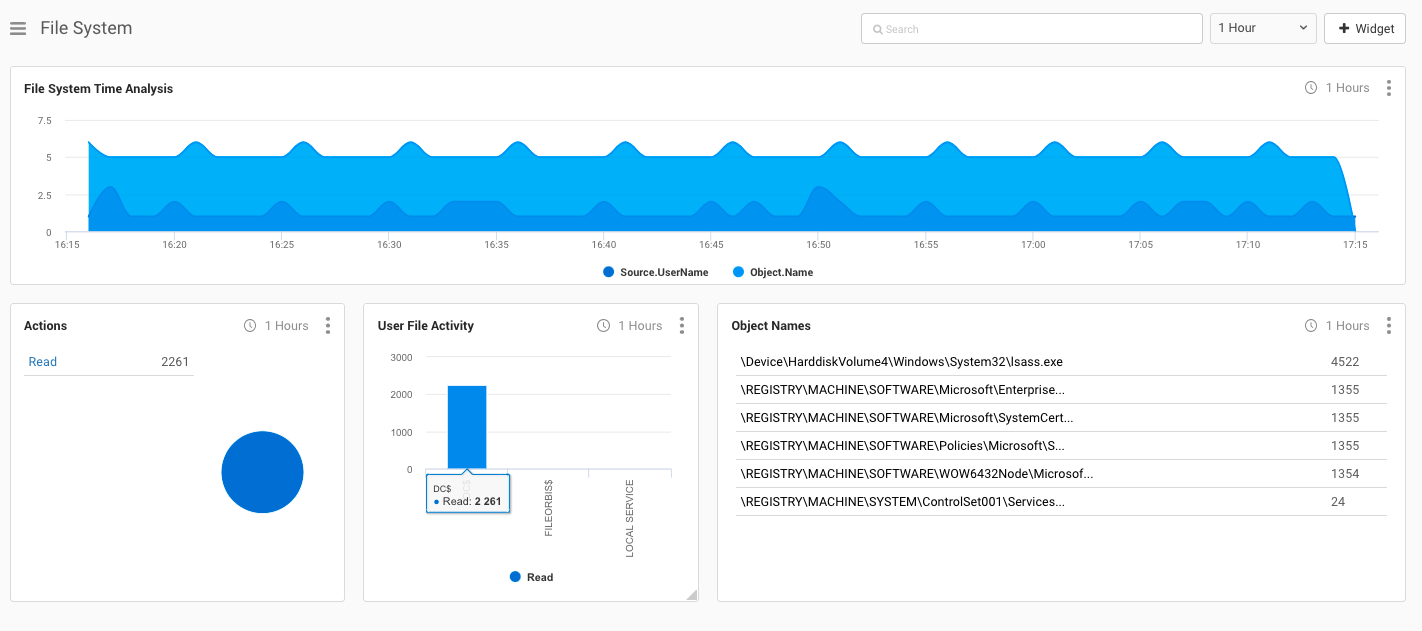The image size is (1422, 631).
Task: Open User File Activity widget options
Action: coord(681,326)
